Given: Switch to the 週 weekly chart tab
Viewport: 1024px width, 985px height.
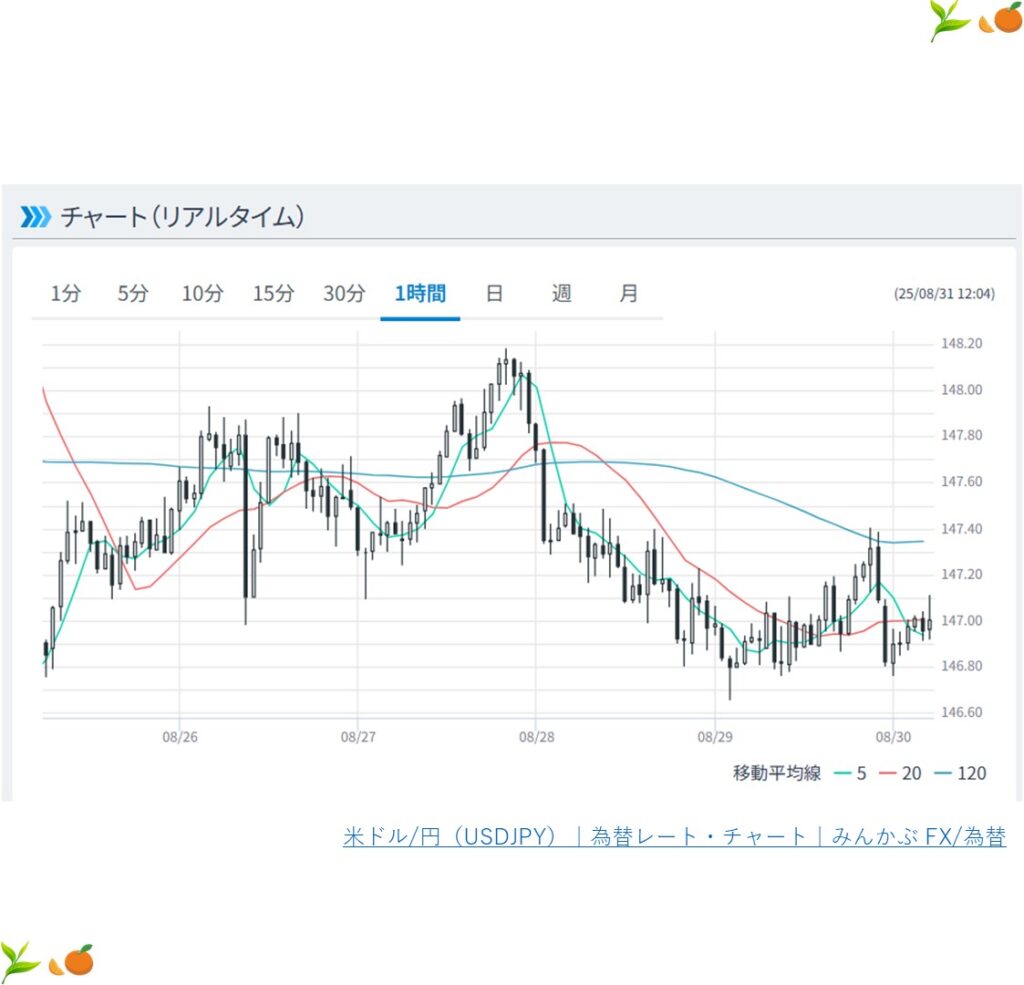Looking at the screenshot, I should click(x=562, y=293).
